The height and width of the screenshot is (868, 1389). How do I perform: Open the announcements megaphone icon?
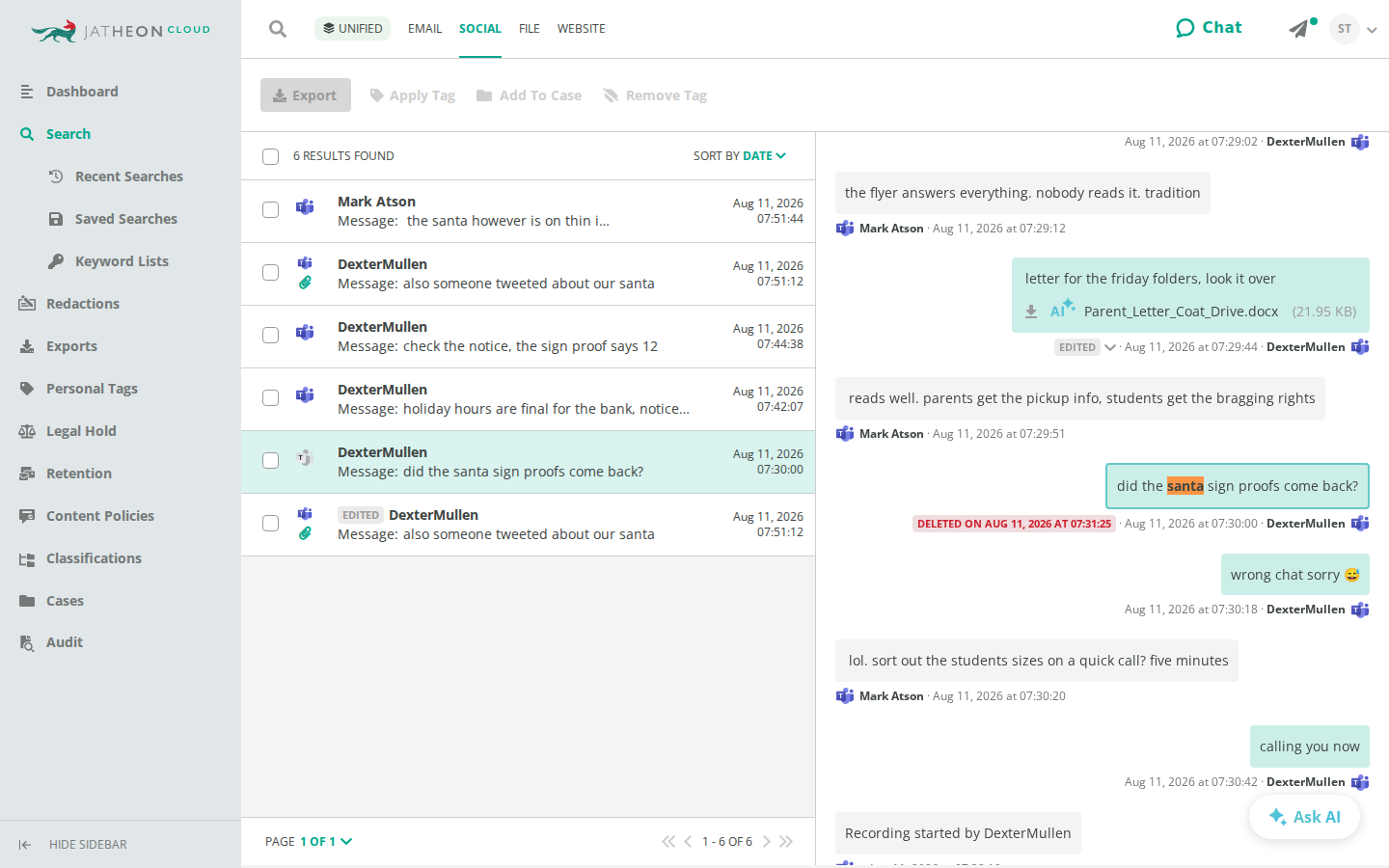pyautogui.click(x=1299, y=29)
